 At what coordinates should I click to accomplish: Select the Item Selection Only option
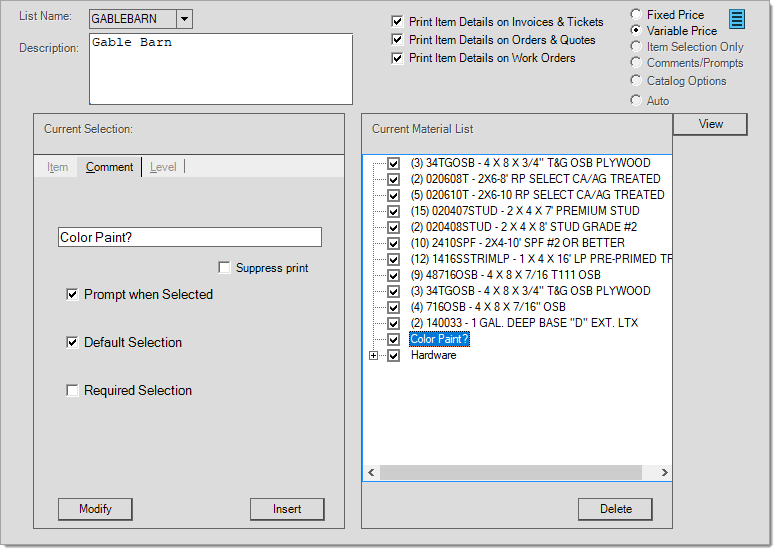point(636,47)
